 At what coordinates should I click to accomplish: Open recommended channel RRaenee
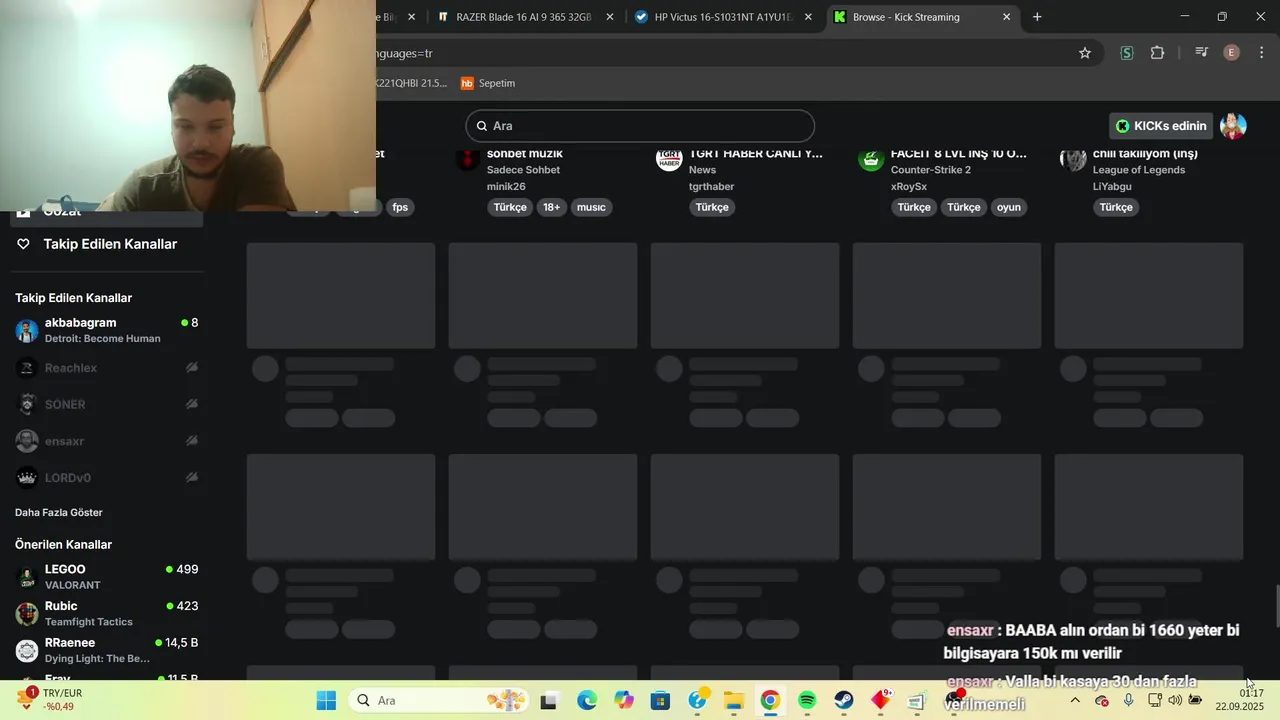click(107, 650)
